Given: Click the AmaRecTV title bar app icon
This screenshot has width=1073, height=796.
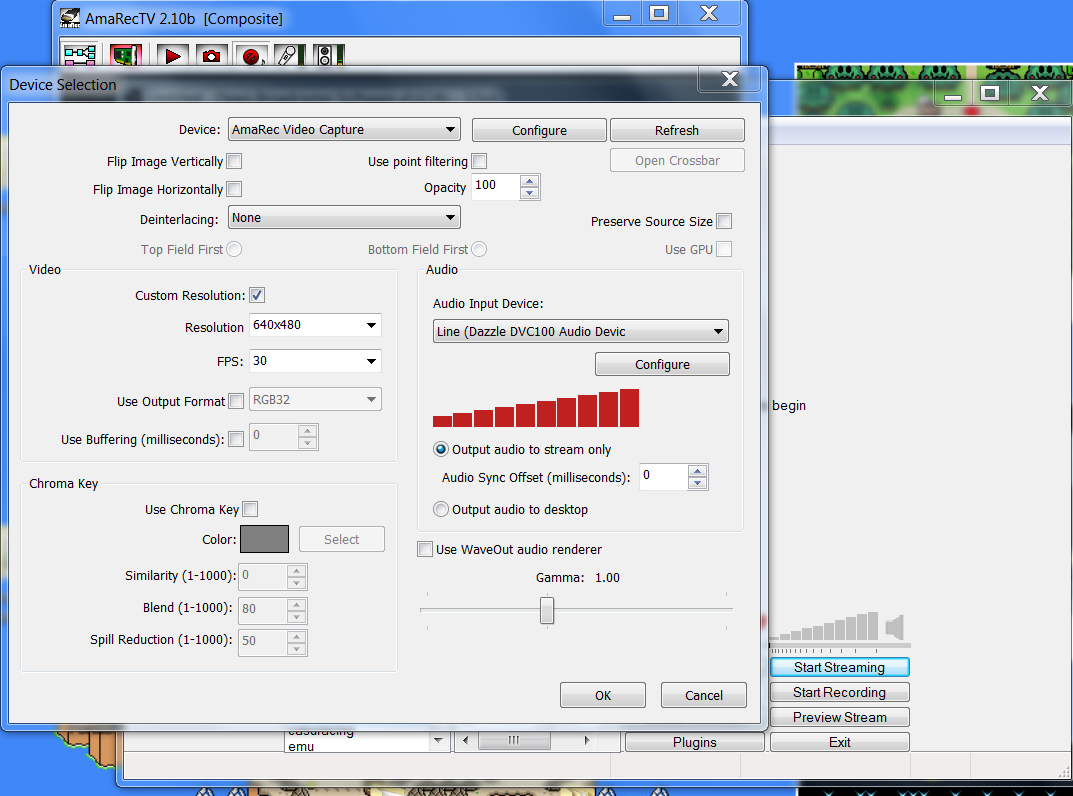Looking at the screenshot, I should click(x=70, y=17).
